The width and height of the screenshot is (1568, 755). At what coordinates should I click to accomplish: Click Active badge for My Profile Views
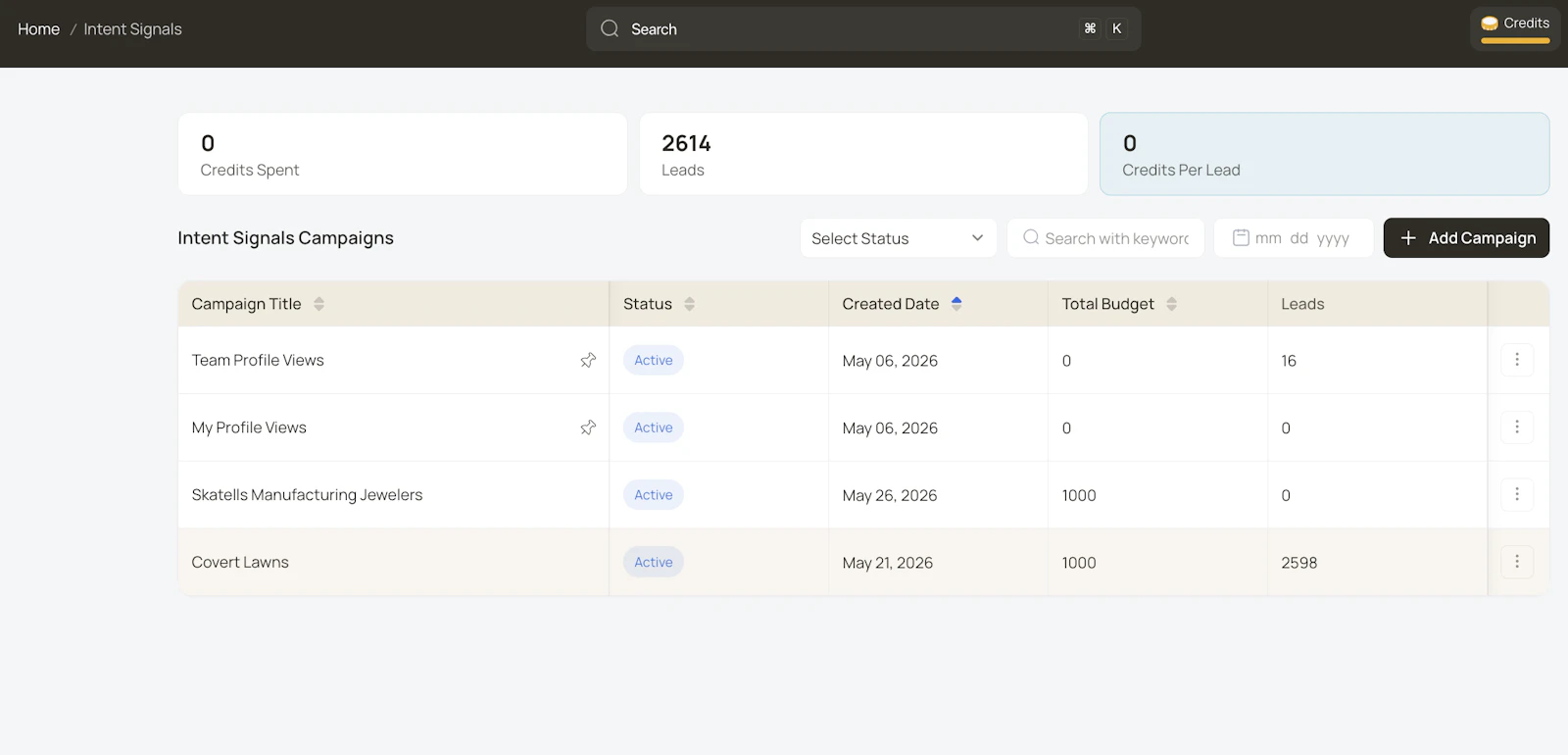point(654,428)
